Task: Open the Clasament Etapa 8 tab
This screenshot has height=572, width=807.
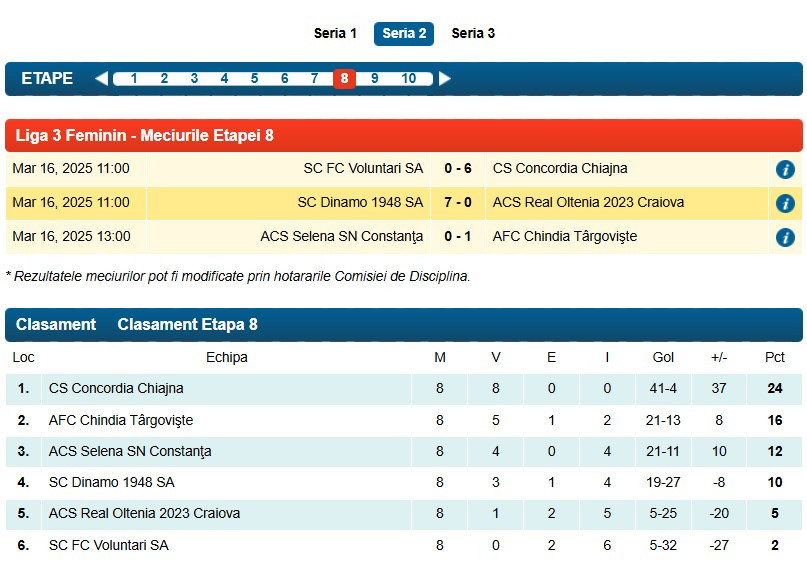Action: [x=187, y=324]
